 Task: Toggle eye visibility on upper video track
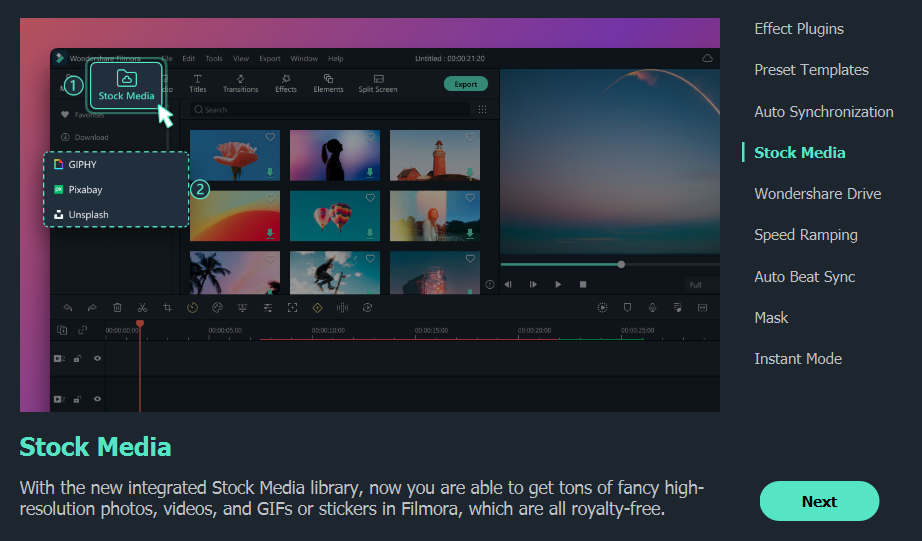pos(98,358)
